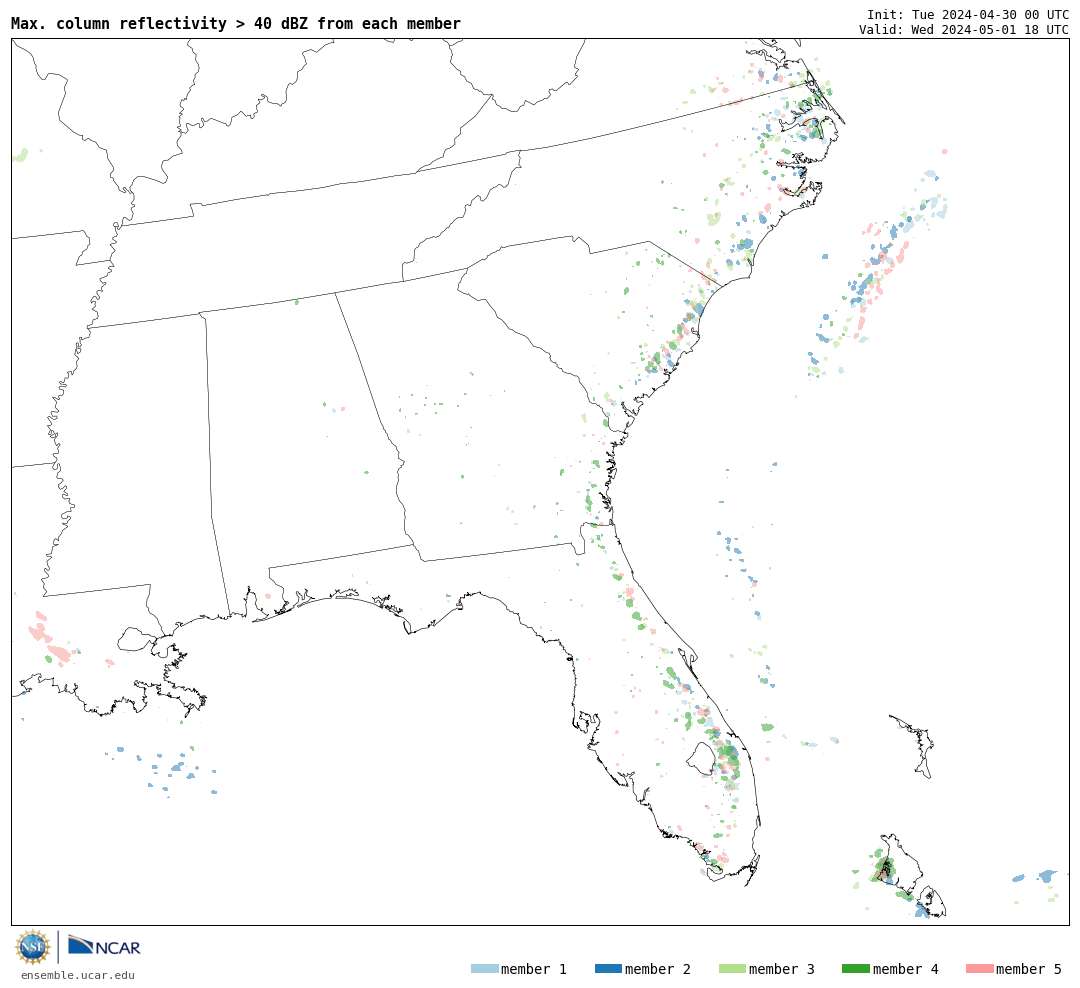Click the 'Valid: Wed 2024-05-01 18 UTC' text
This screenshot has width=1080, height=988.
point(964,30)
